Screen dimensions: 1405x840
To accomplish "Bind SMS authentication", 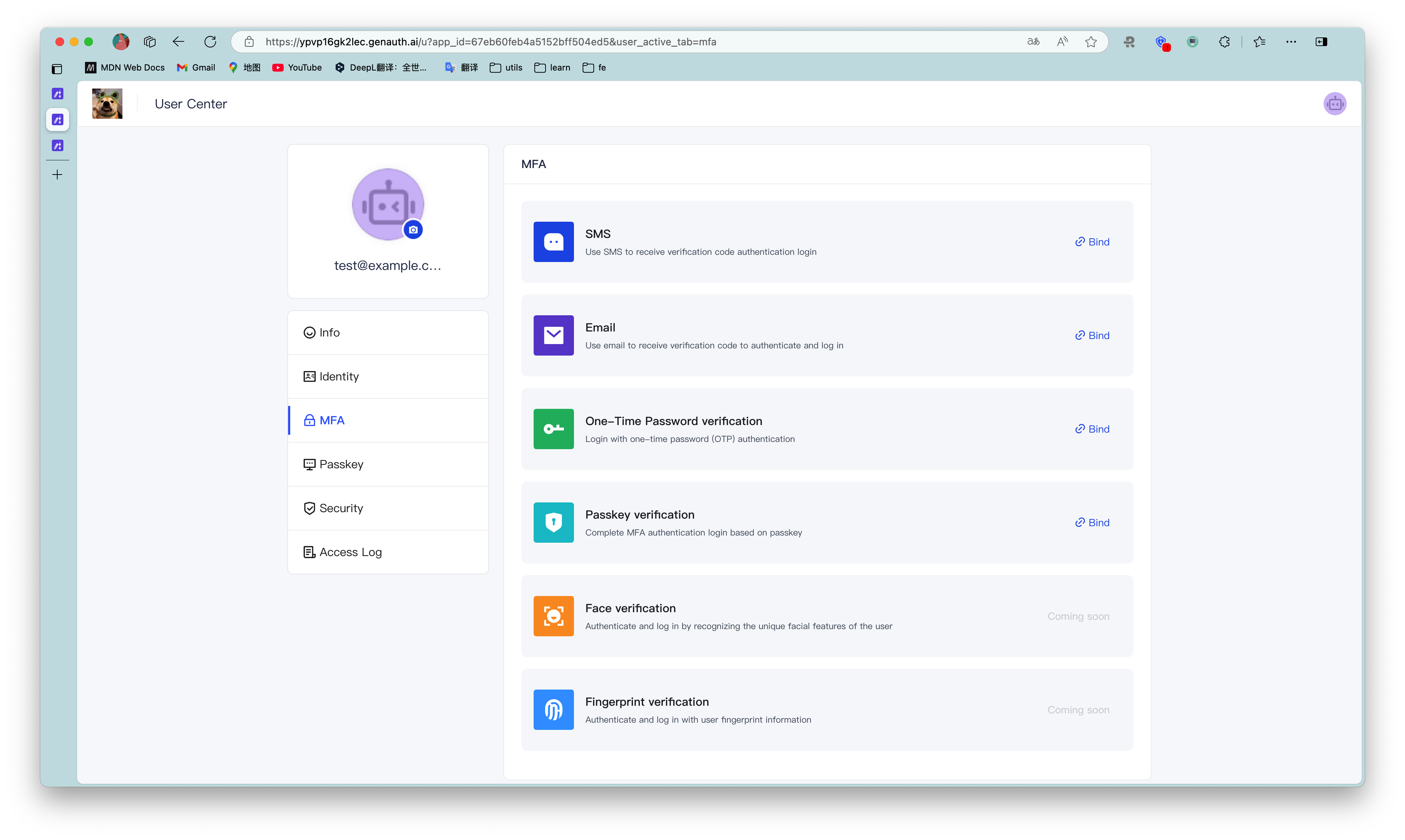I will tap(1092, 242).
